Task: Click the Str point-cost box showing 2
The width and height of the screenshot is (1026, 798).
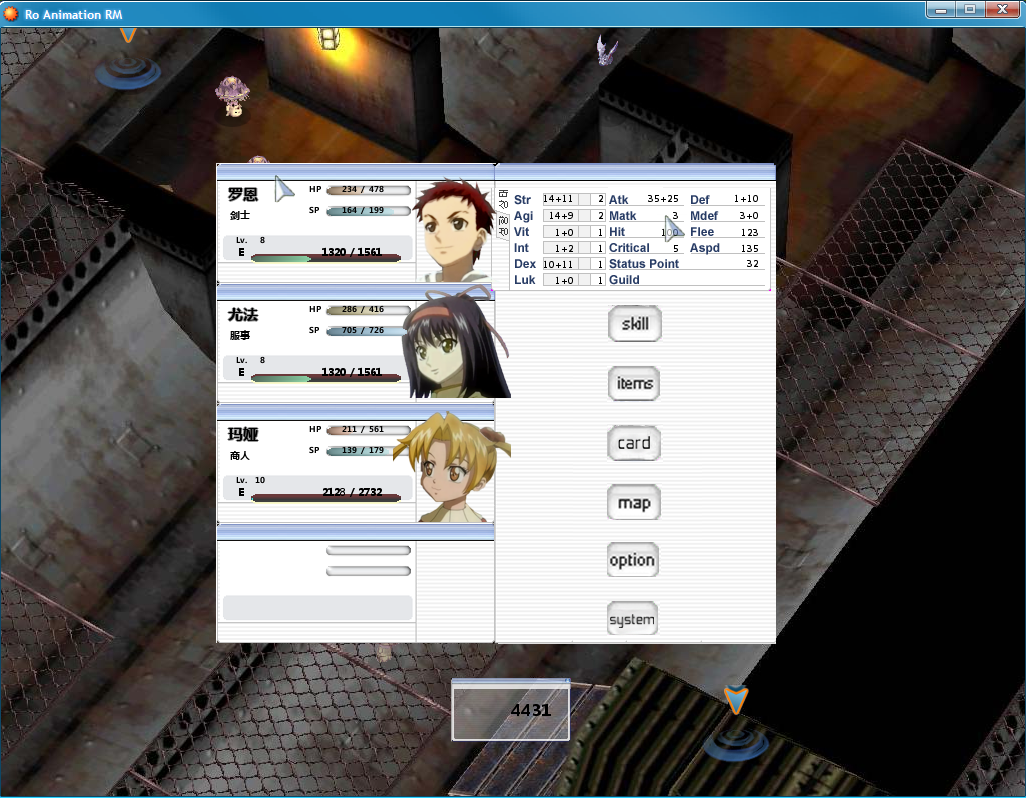Action: [x=598, y=199]
